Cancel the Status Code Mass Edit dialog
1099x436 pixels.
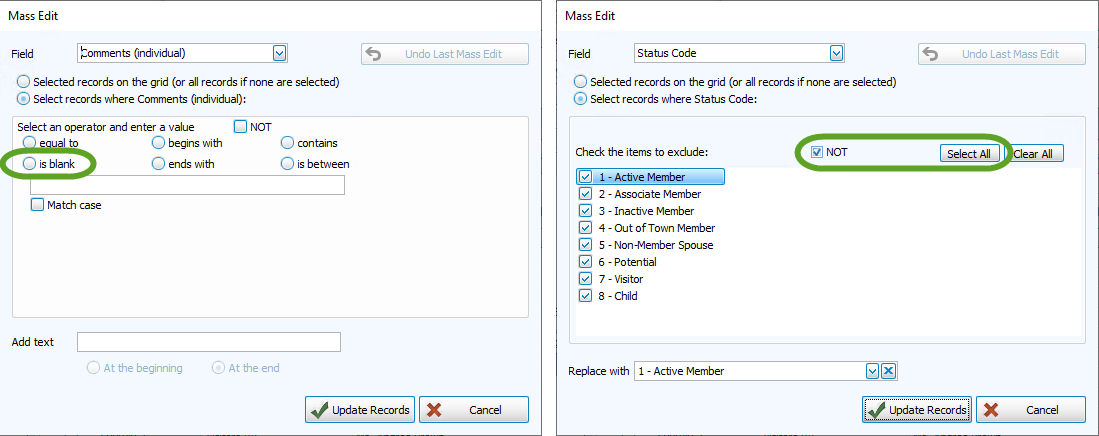point(1031,410)
